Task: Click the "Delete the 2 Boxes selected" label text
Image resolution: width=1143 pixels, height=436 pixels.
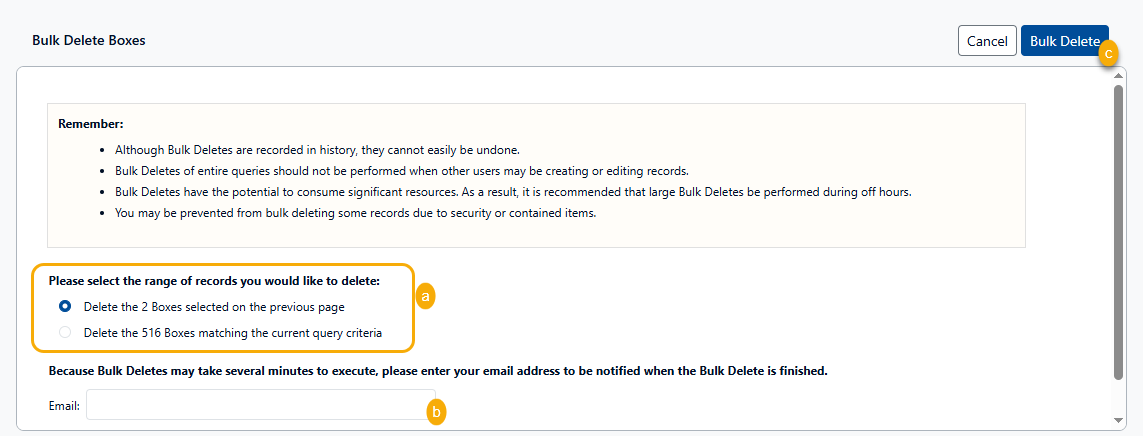Action: [x=214, y=307]
